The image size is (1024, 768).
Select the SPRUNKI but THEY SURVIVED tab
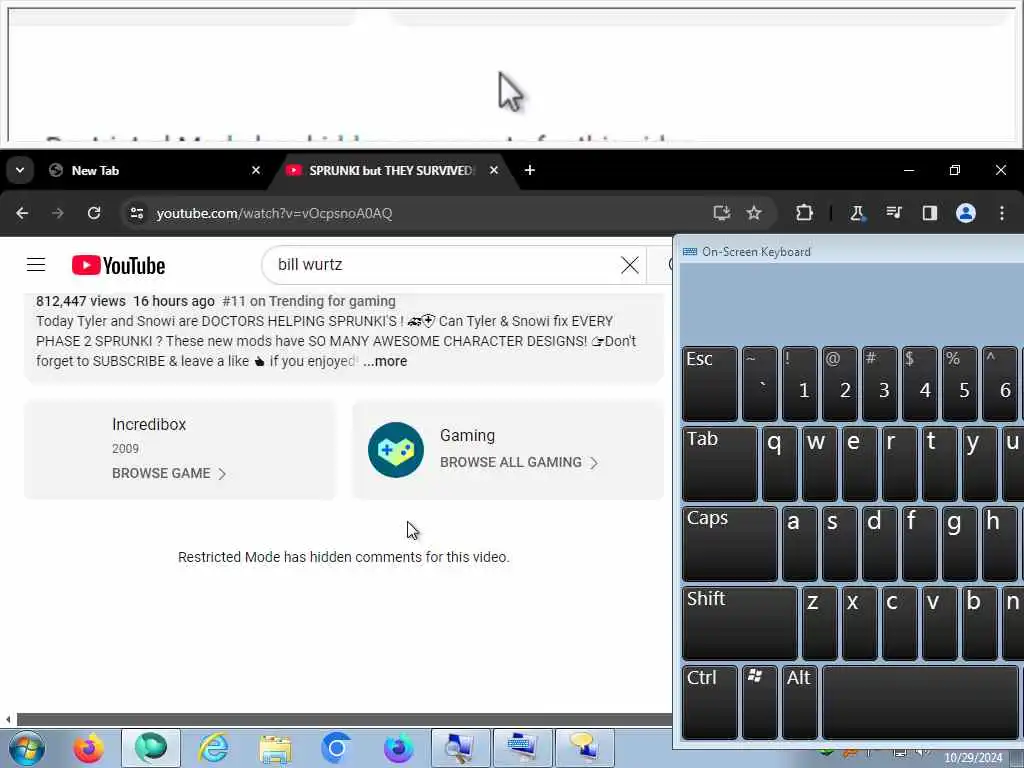tap(391, 170)
